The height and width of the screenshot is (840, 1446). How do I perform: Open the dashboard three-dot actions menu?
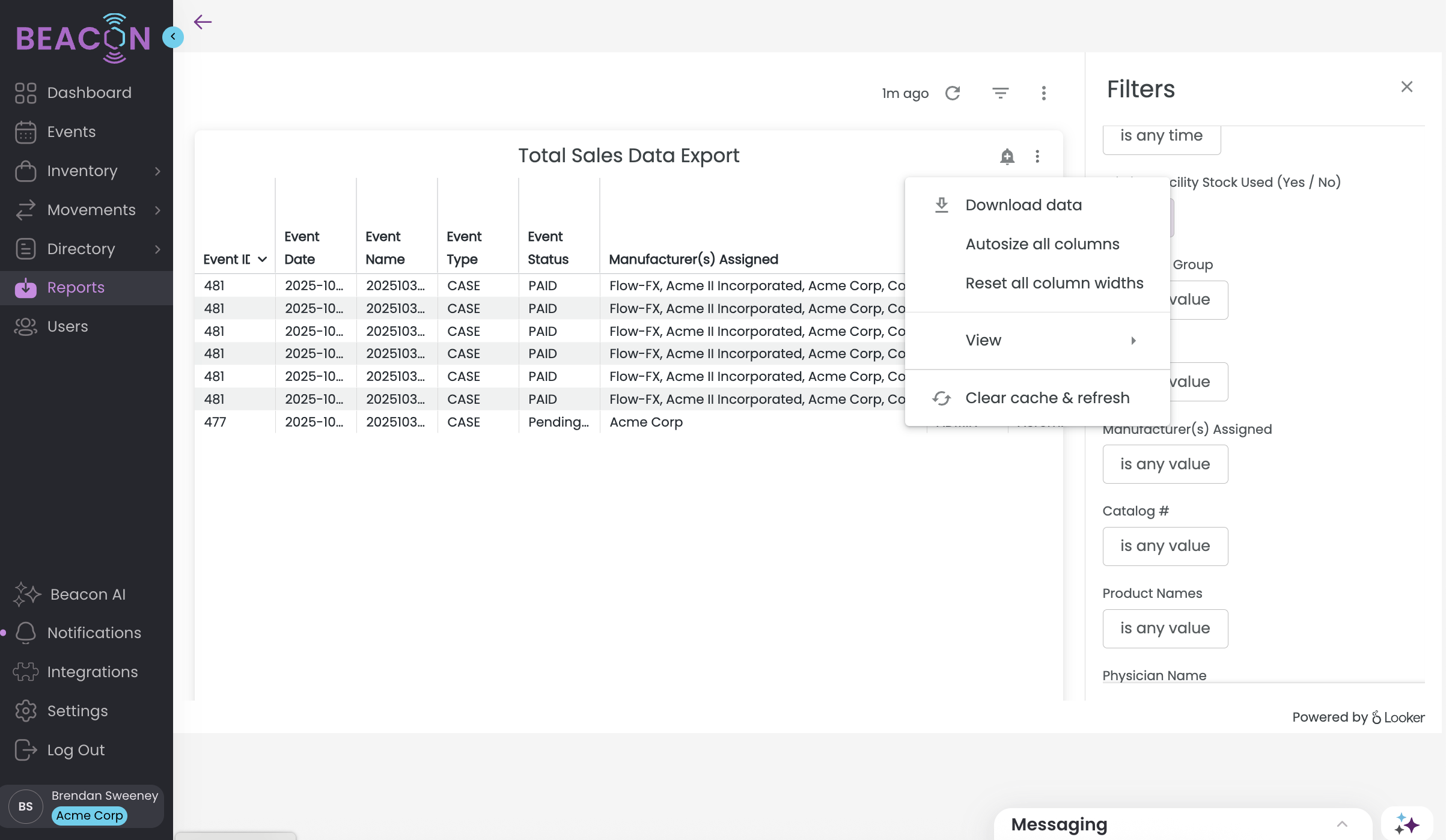(1044, 93)
